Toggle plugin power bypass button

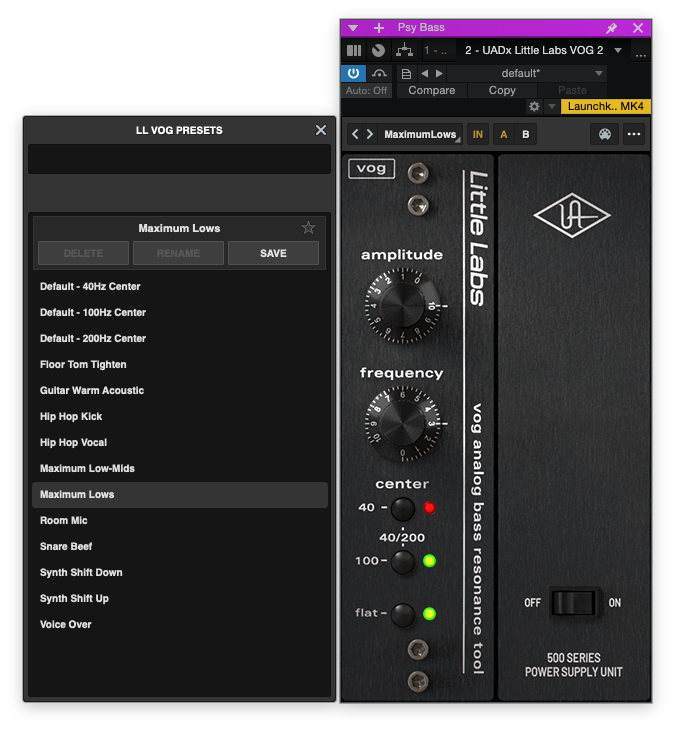click(353, 73)
